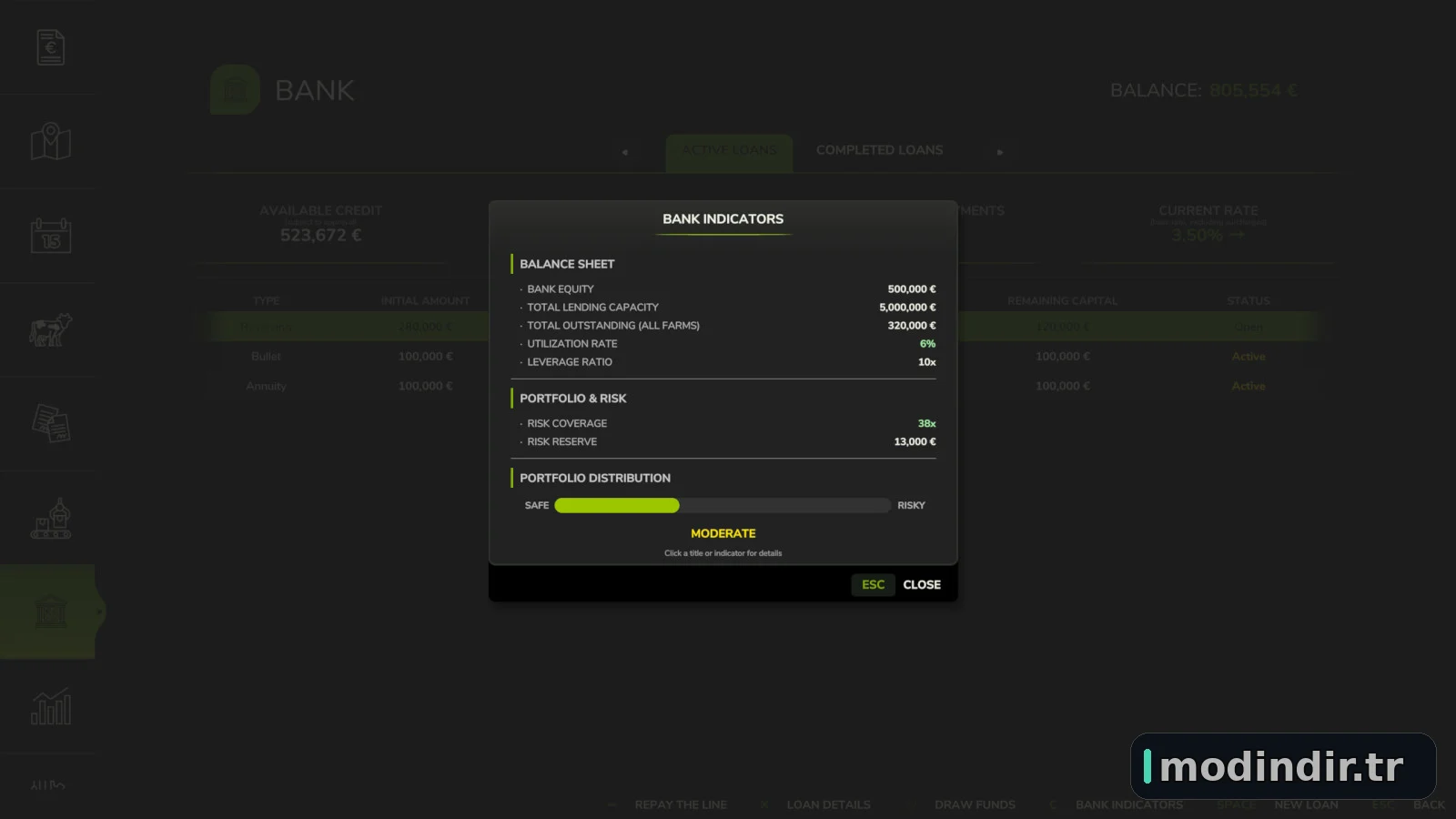Open the Contracts page in the sidebar
This screenshot has width=1456, height=819.
point(51,423)
